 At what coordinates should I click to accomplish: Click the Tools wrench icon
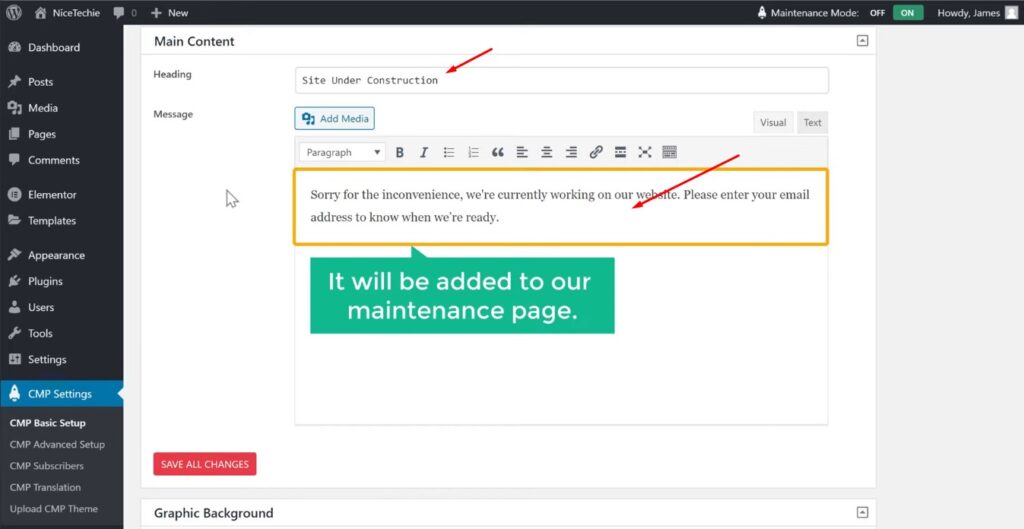point(14,333)
